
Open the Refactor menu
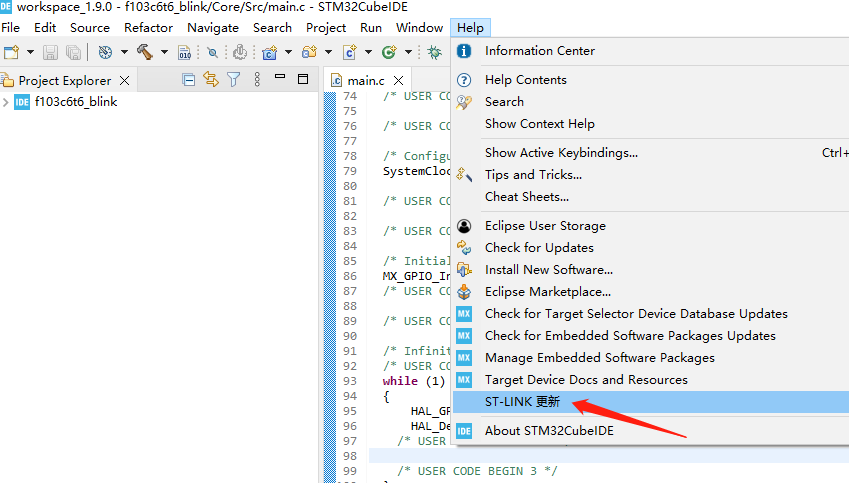pos(148,28)
